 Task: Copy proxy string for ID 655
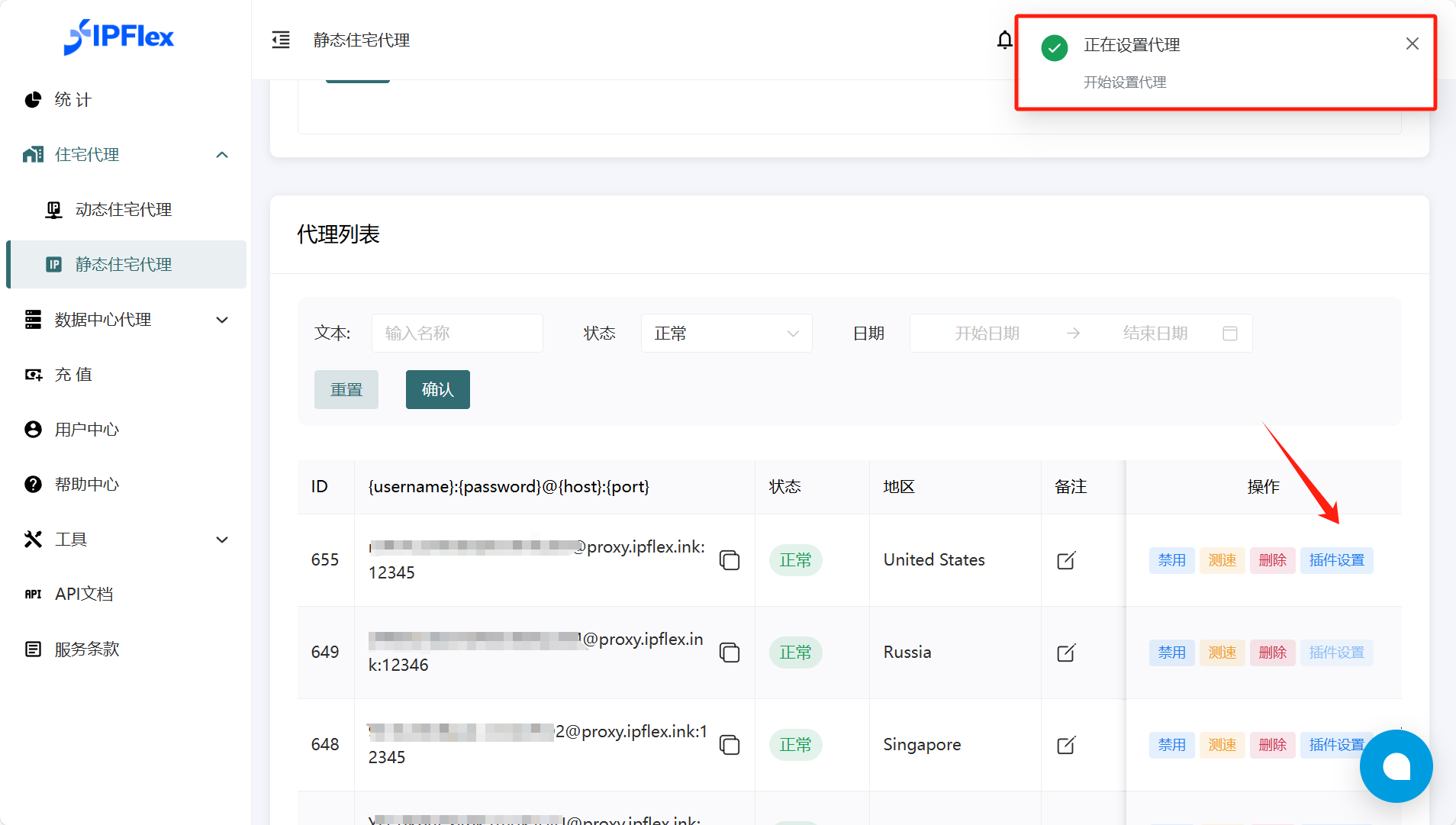pos(730,560)
